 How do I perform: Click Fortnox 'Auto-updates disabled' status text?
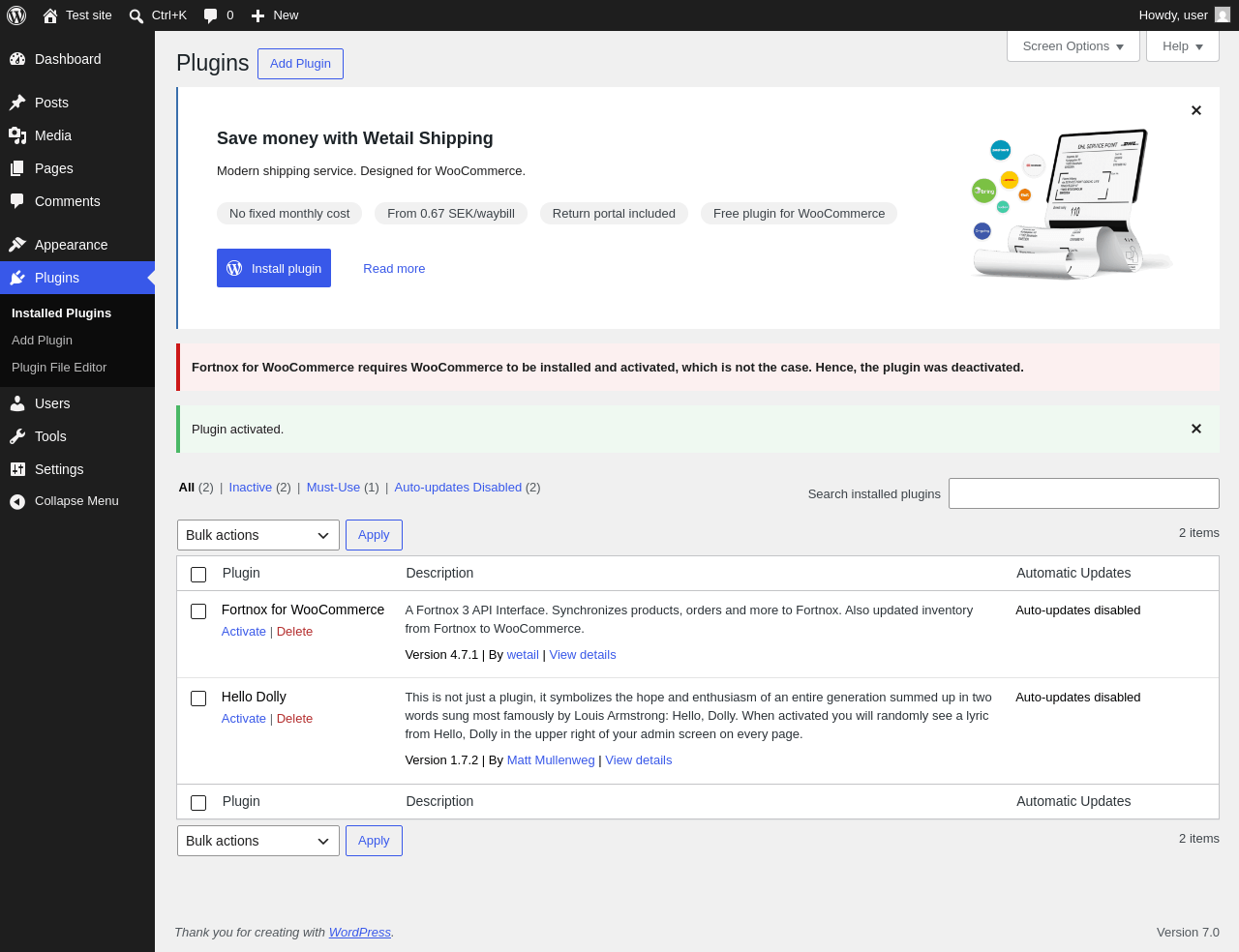(x=1078, y=610)
